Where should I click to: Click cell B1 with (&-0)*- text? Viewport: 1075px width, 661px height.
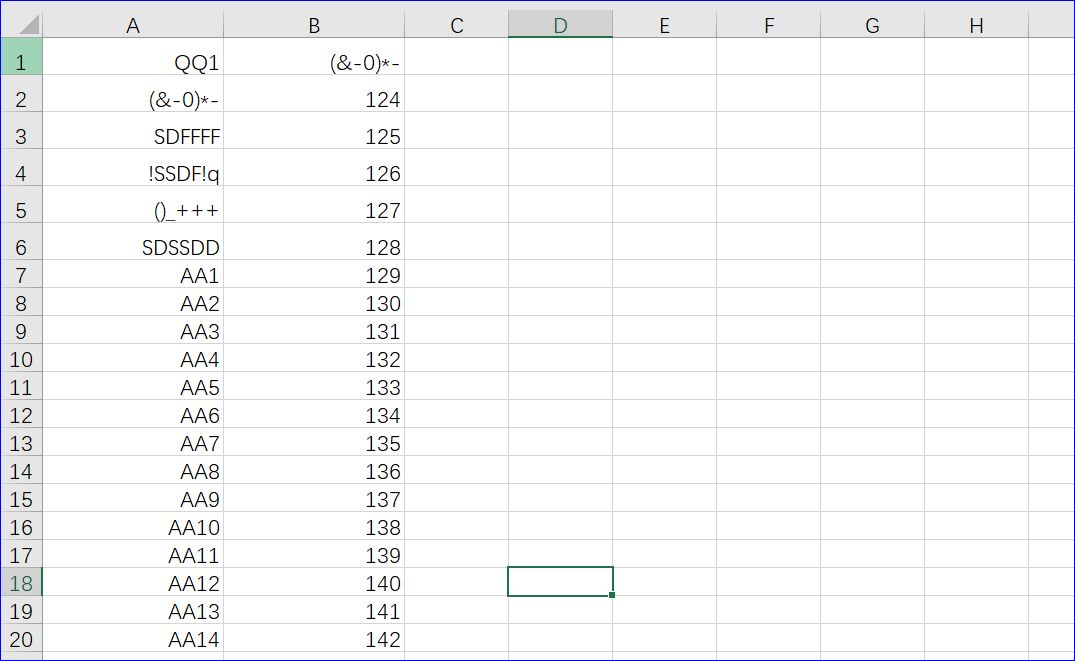pos(314,56)
